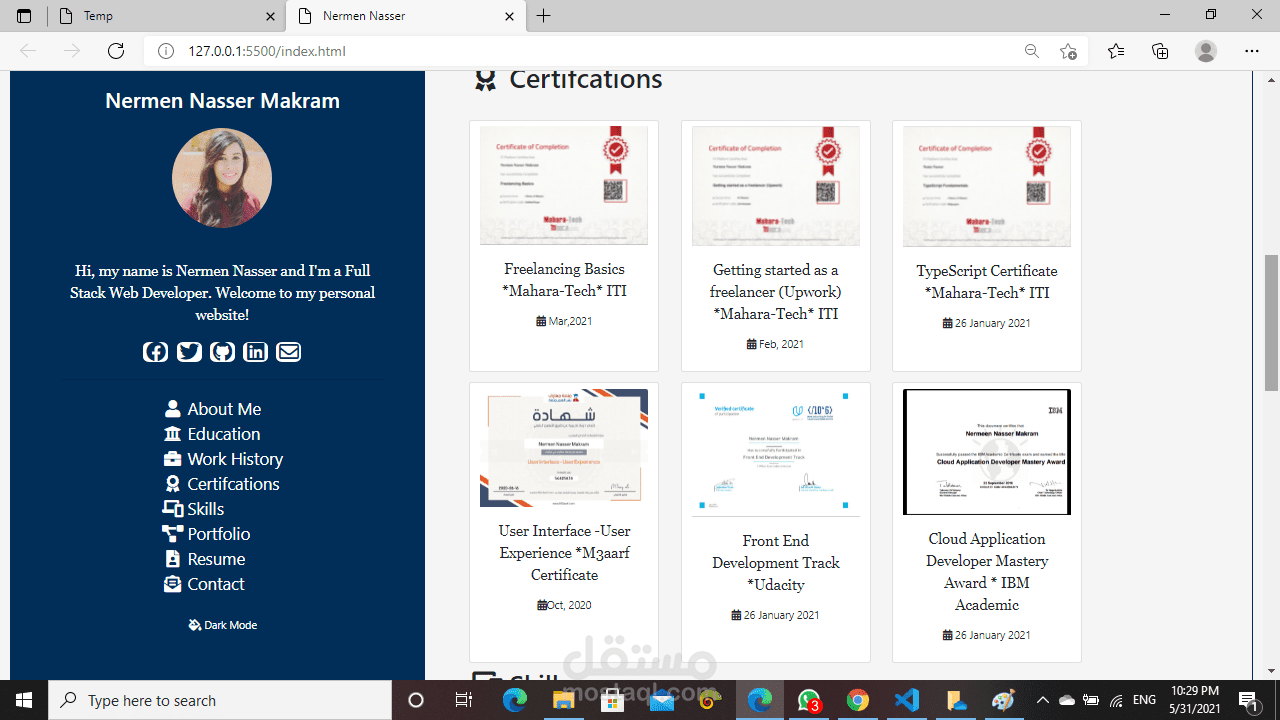This screenshot has height=720, width=1280.
Task: Open the Favorites list
Action: (1116, 51)
